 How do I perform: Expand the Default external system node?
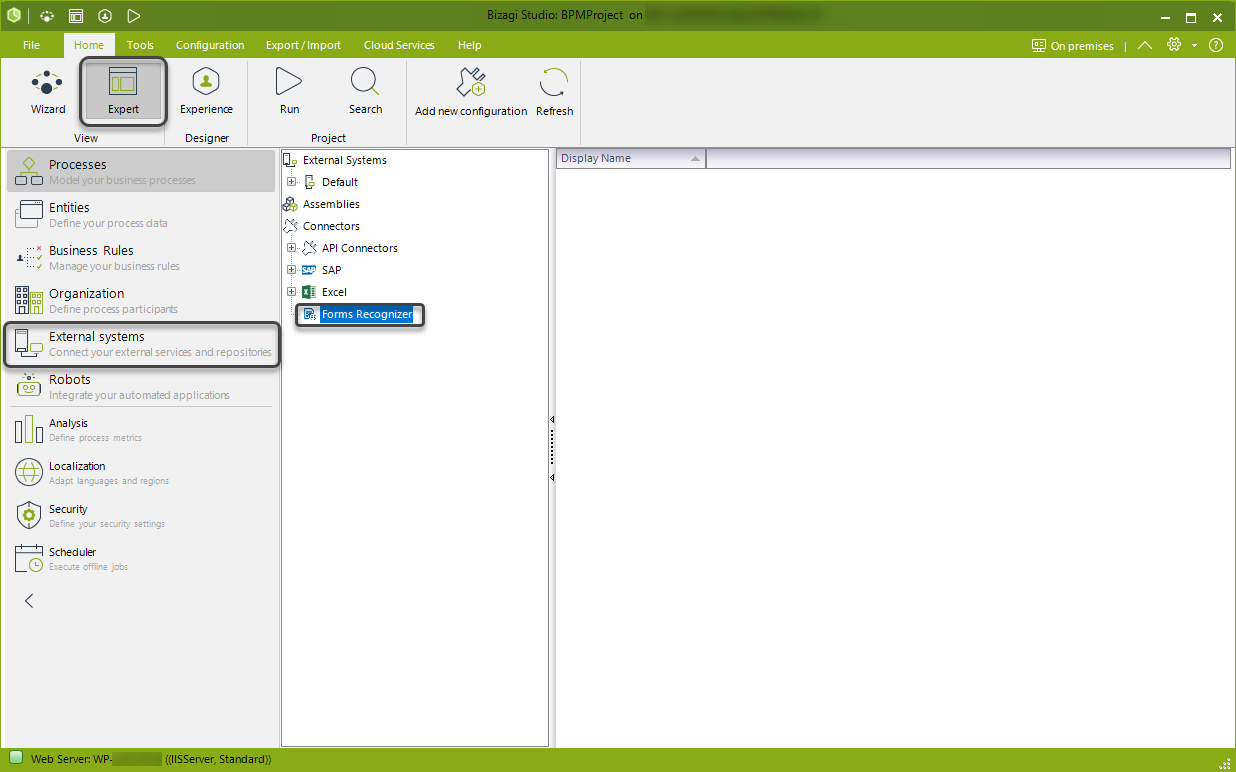point(292,182)
